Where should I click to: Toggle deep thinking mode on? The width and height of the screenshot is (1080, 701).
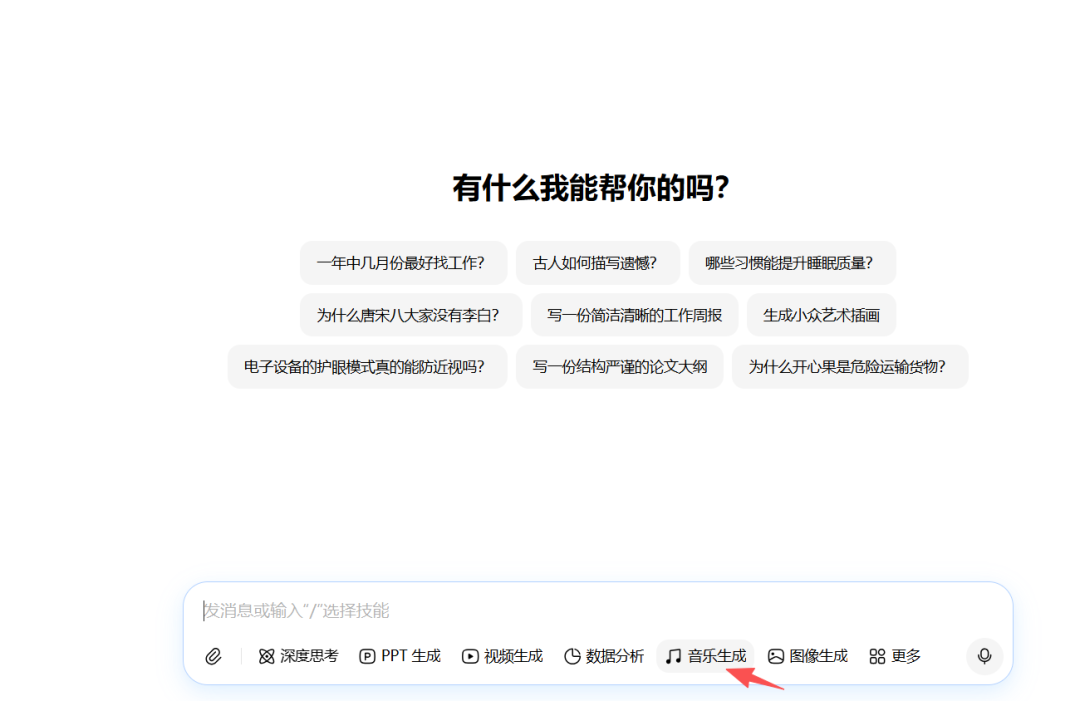click(298, 656)
